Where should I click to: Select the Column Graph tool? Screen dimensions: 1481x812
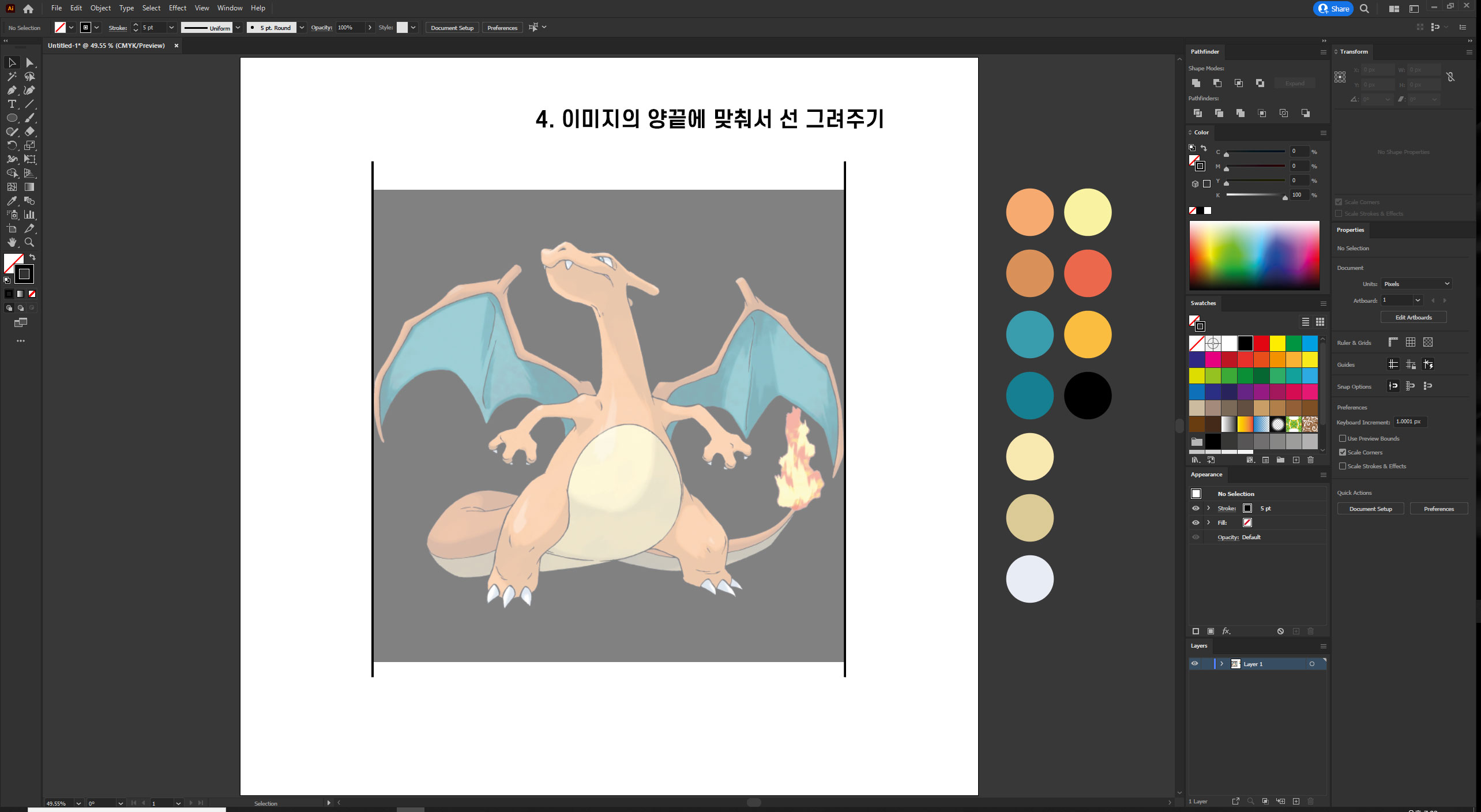click(30, 215)
